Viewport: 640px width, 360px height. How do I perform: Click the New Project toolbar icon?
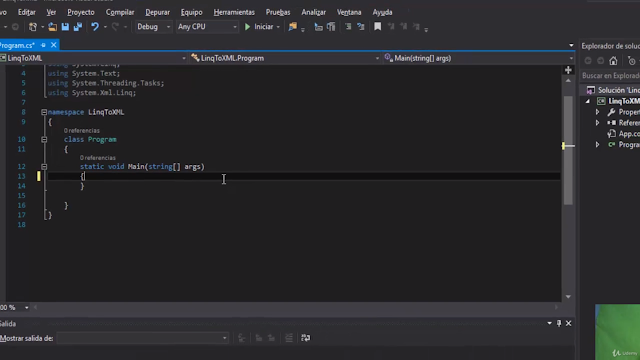point(33,27)
